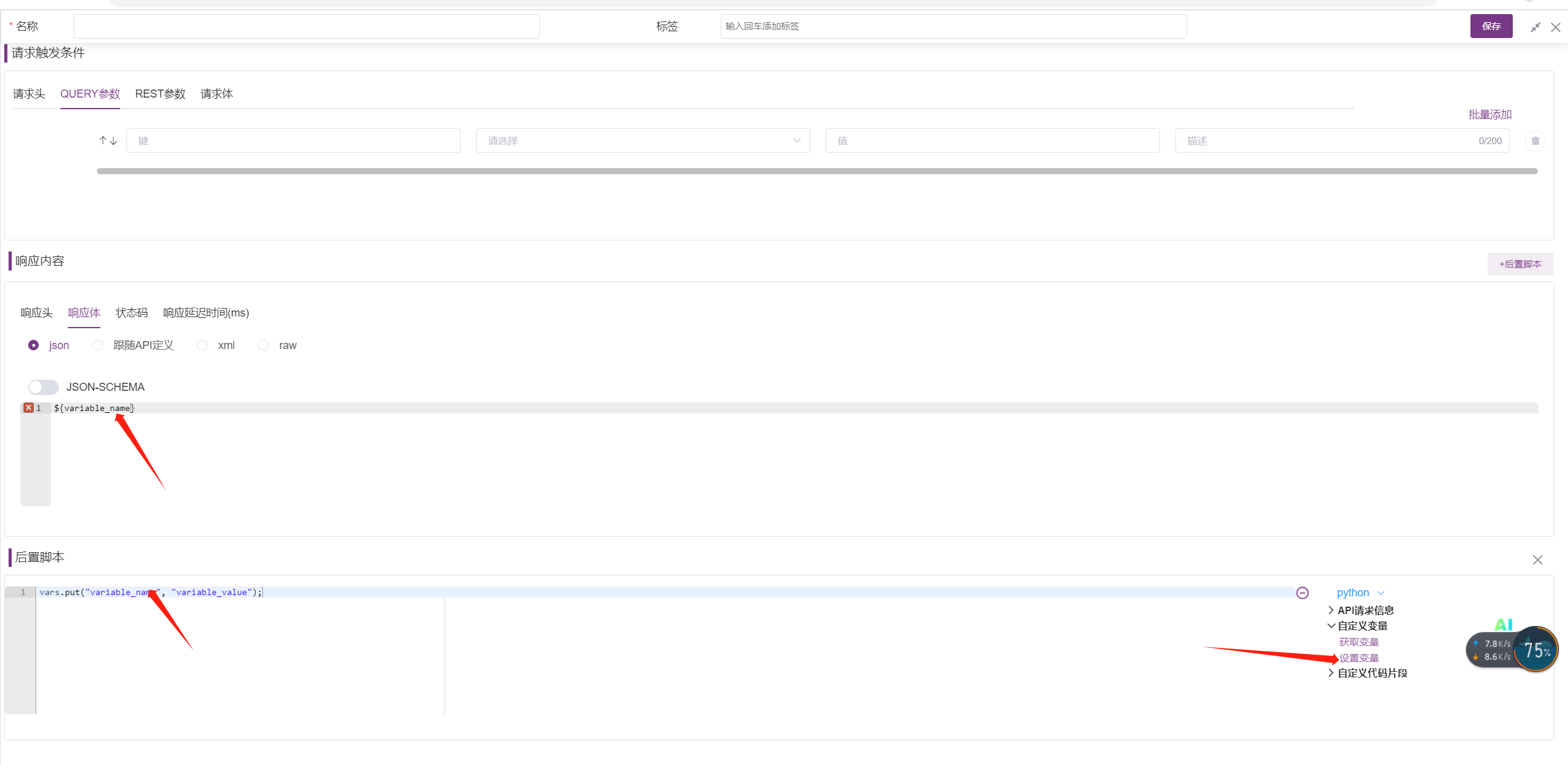Open the 请选择 dropdown
The height and width of the screenshot is (765, 1568).
pyautogui.click(x=642, y=140)
